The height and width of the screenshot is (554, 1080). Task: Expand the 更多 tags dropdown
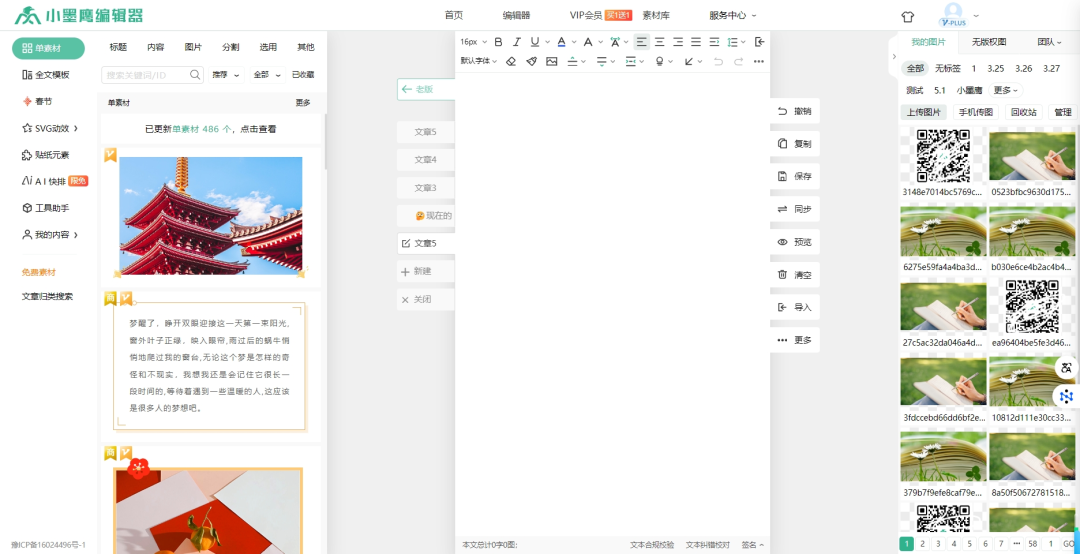coord(1006,90)
